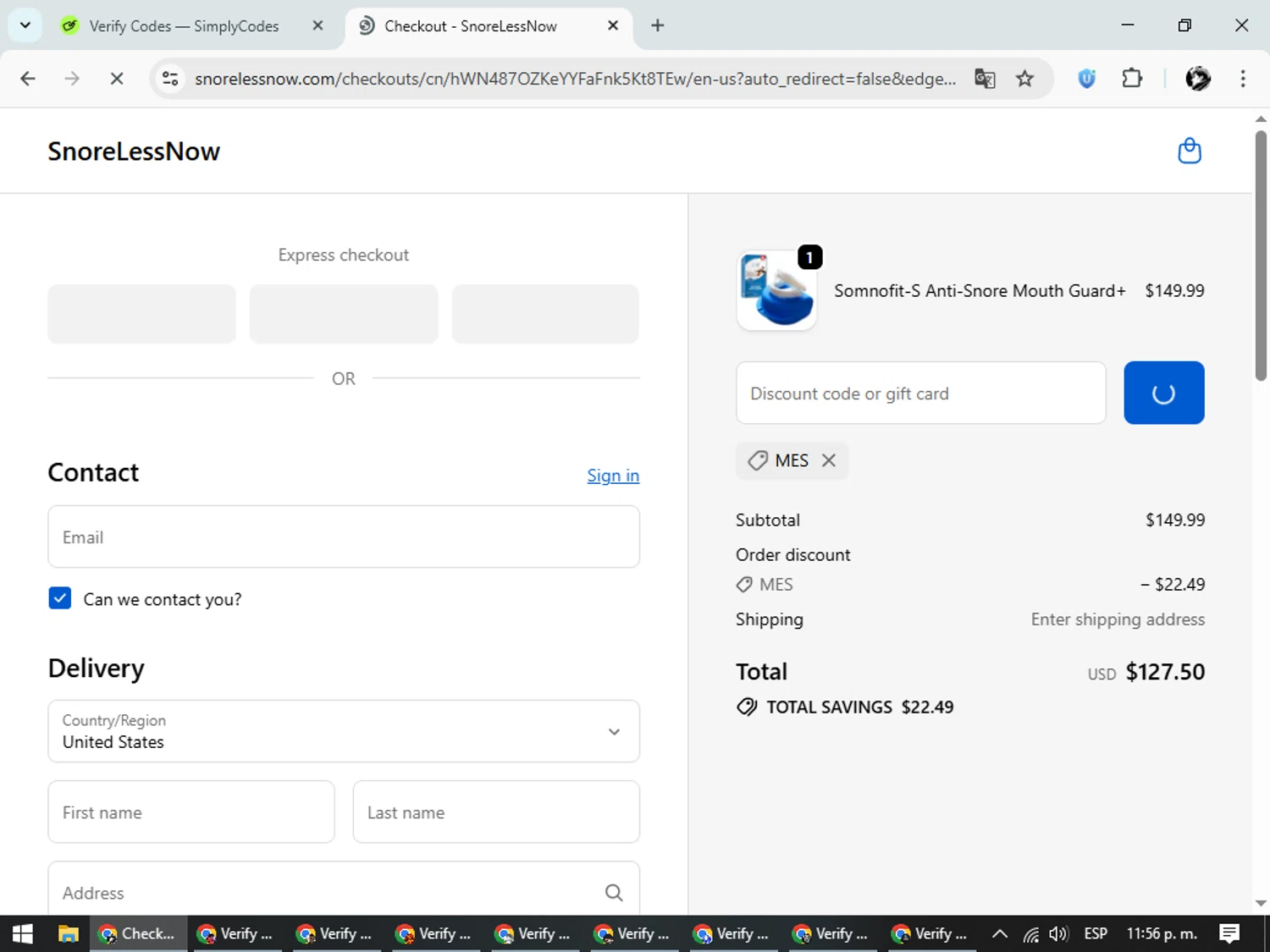The image size is (1270, 952).
Task: Click the SnoreLessNow store logo
Action: pos(134,151)
